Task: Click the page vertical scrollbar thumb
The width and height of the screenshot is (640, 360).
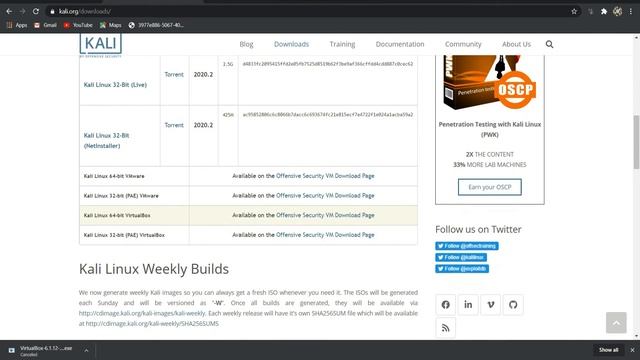Action: click(x=636, y=142)
